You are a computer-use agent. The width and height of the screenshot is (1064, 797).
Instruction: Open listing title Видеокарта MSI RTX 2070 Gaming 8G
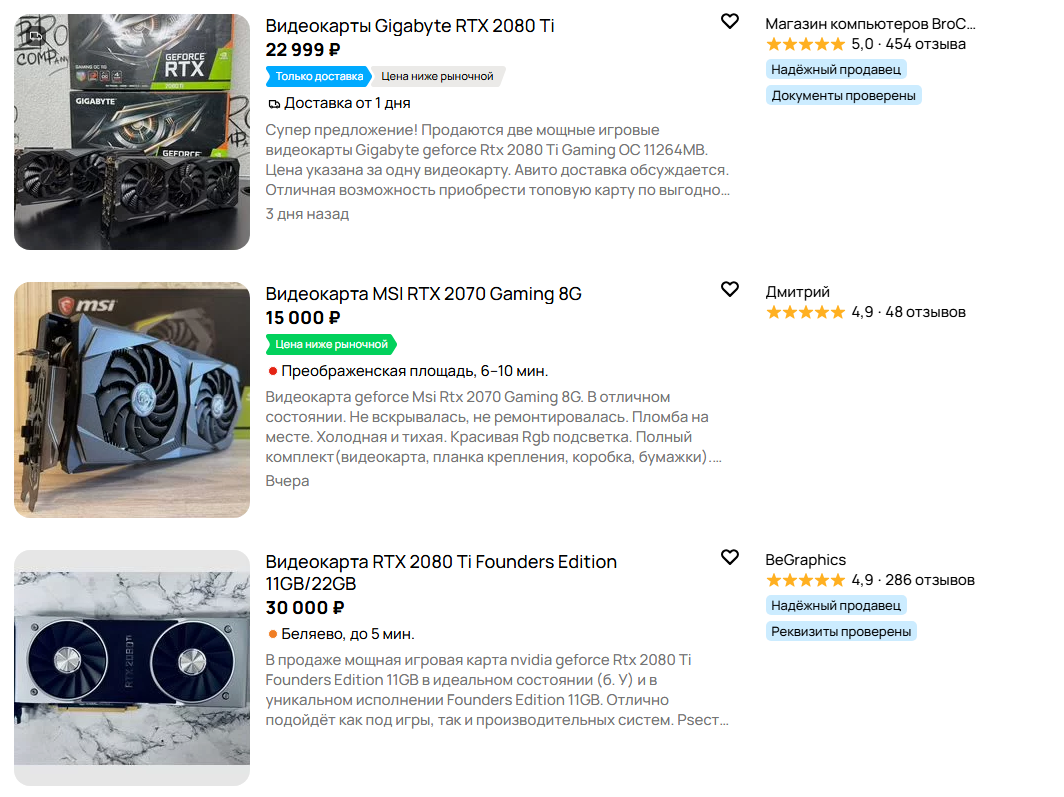tap(423, 294)
